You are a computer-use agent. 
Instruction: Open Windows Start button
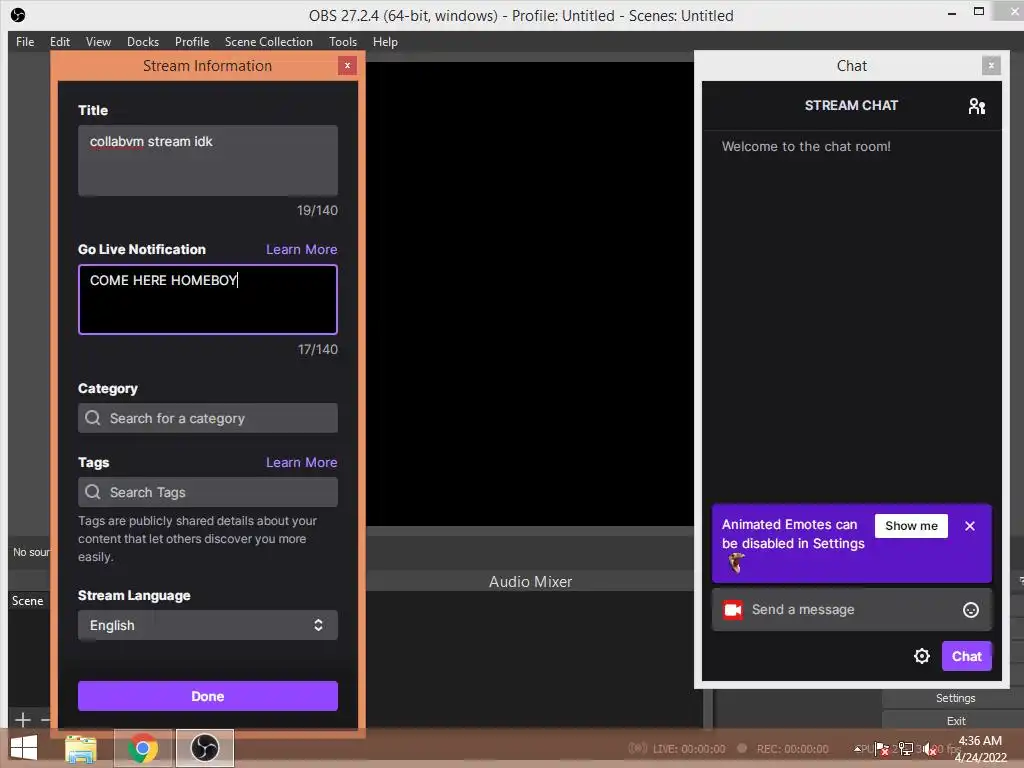point(24,748)
